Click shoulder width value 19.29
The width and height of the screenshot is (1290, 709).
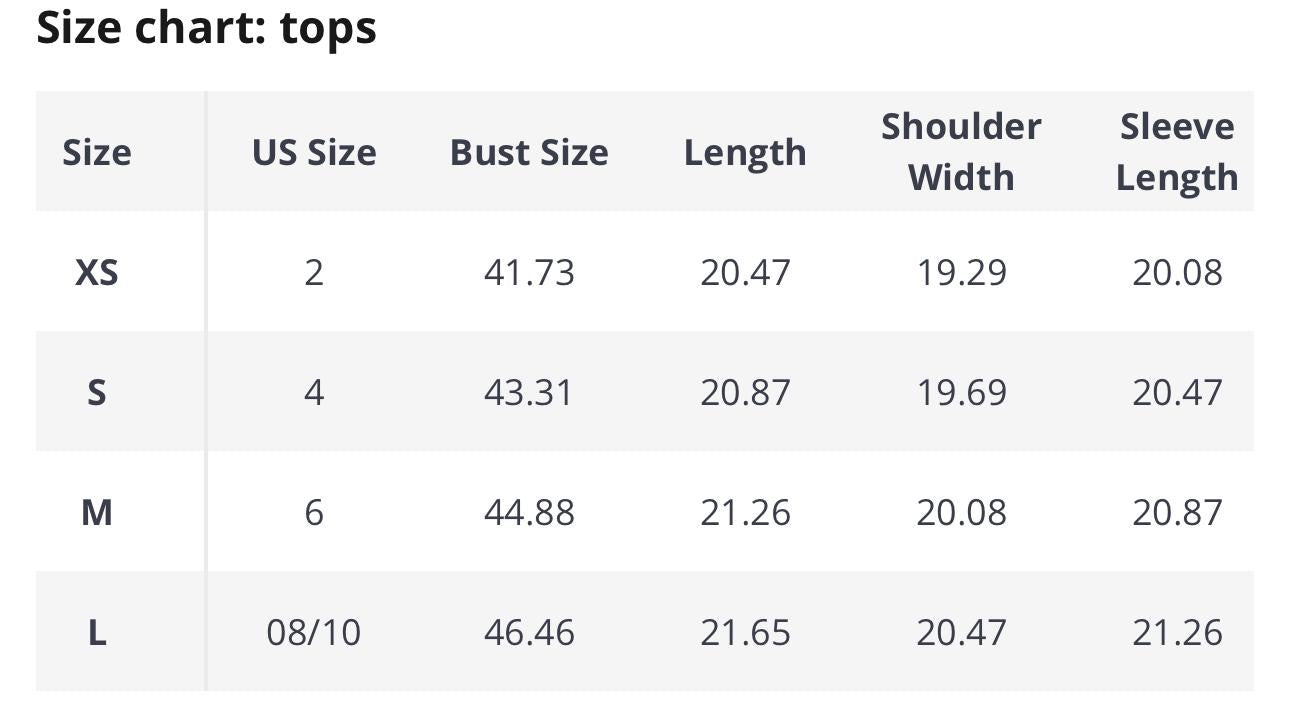click(961, 272)
